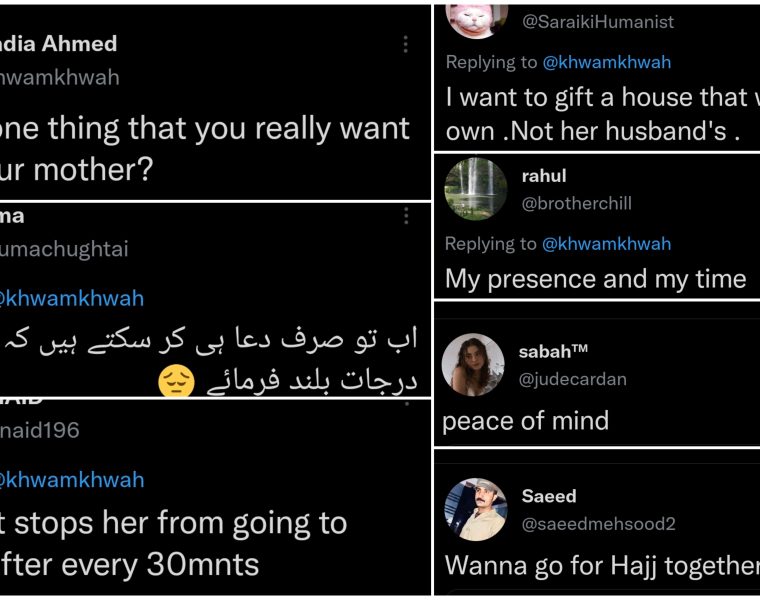Click Saeed's profile avatar
This screenshot has height=600, width=760.
pos(476,509)
